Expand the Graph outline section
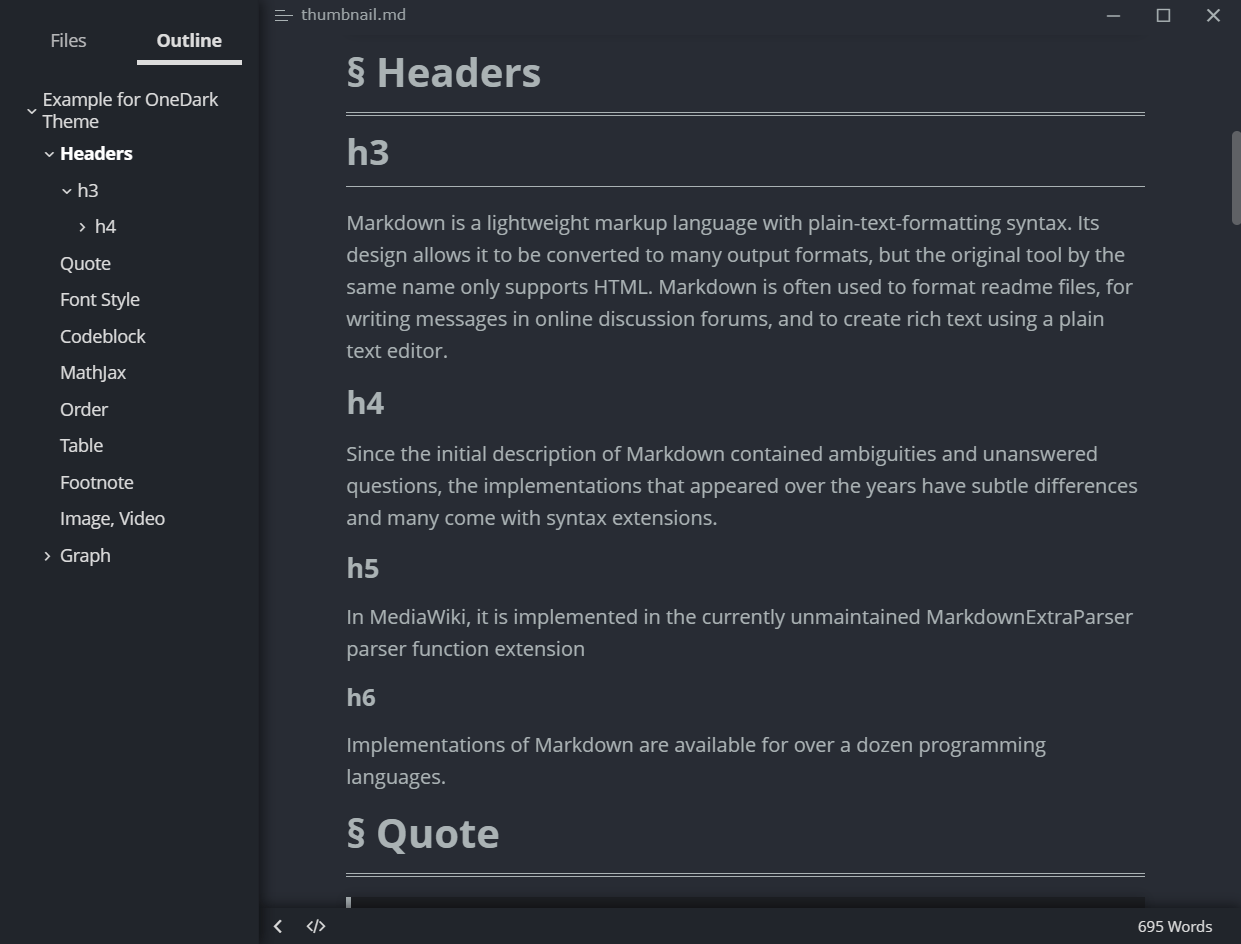This screenshot has width=1241, height=944. pos(47,556)
